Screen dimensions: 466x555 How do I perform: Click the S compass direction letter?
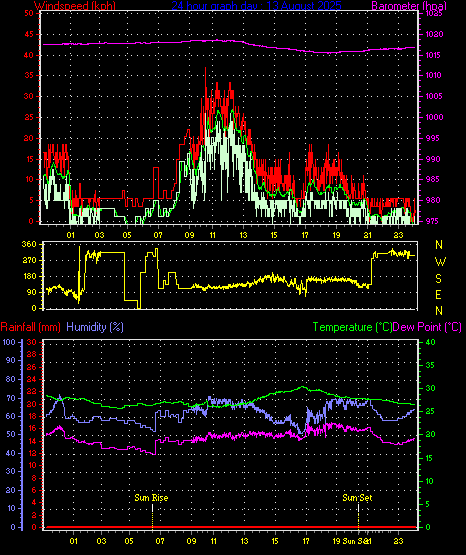pyautogui.click(x=438, y=279)
